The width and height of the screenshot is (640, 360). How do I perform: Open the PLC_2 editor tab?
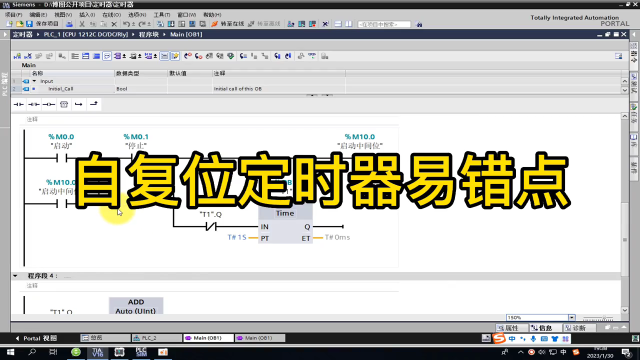[157, 338]
